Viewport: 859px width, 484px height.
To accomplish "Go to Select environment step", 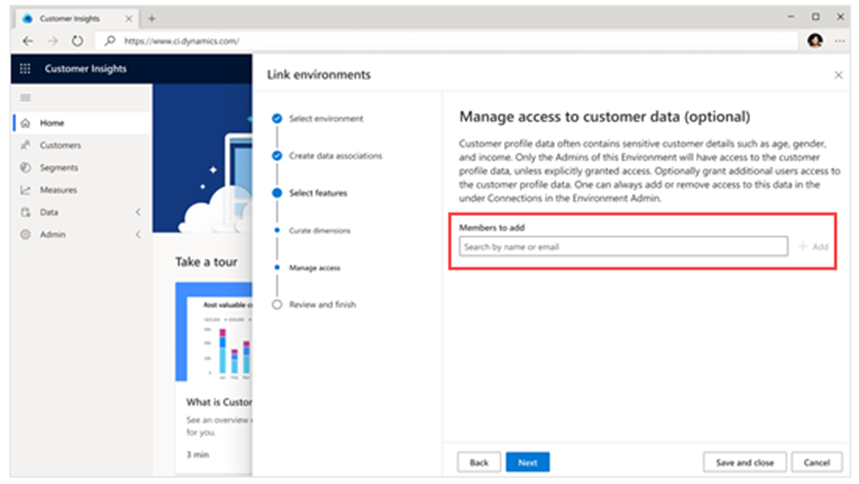I will (326, 118).
